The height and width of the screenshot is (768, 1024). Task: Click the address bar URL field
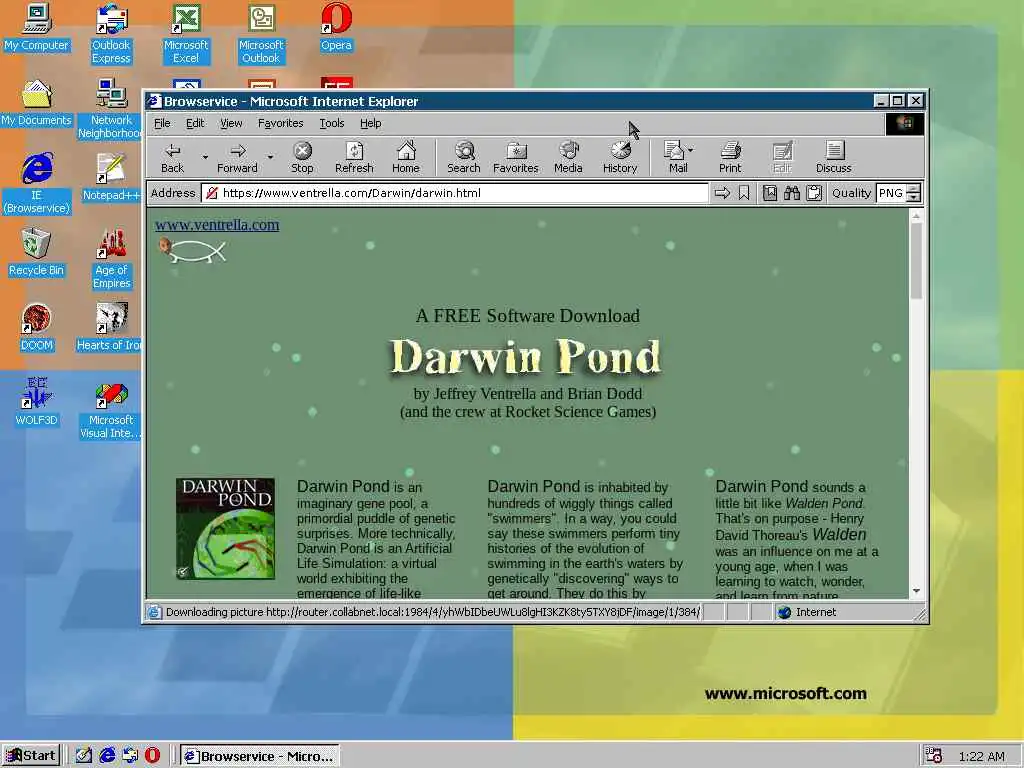455,193
